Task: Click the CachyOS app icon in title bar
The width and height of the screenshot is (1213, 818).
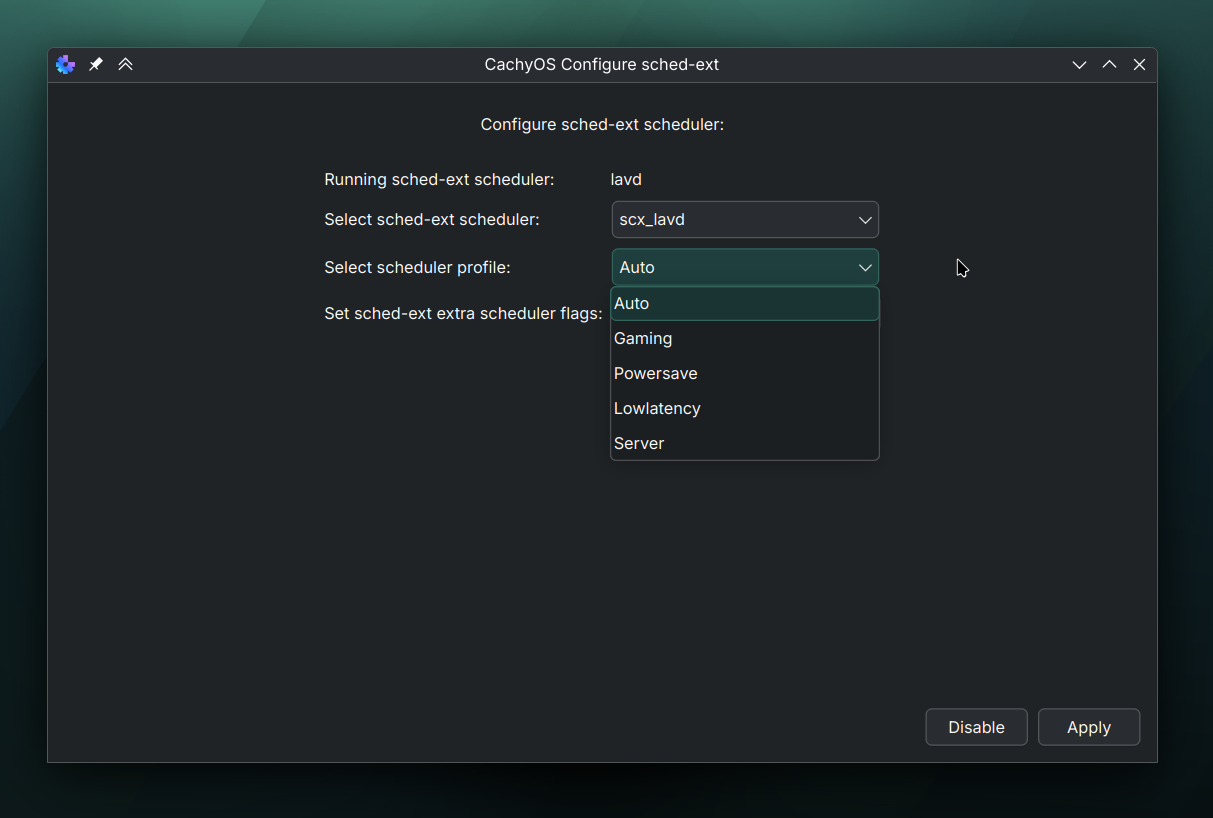Action: 66,65
